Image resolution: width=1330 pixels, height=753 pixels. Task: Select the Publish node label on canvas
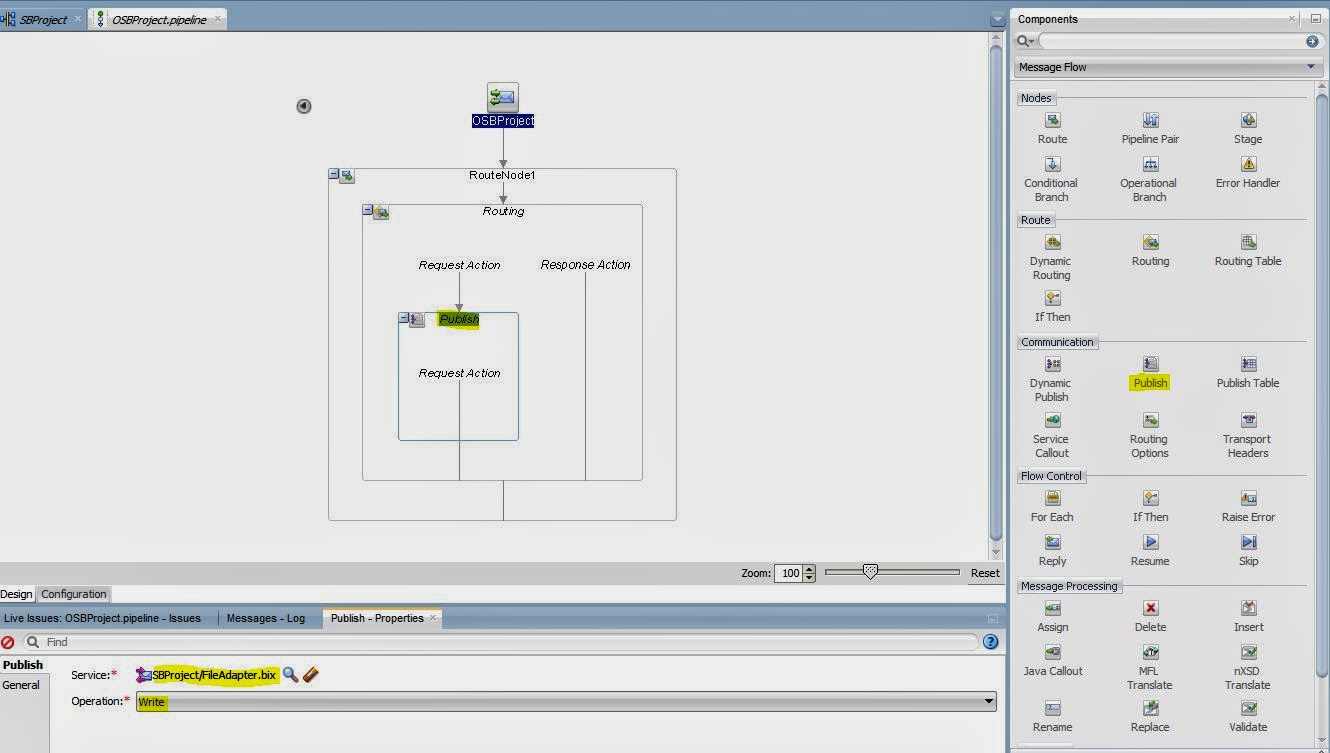point(459,320)
